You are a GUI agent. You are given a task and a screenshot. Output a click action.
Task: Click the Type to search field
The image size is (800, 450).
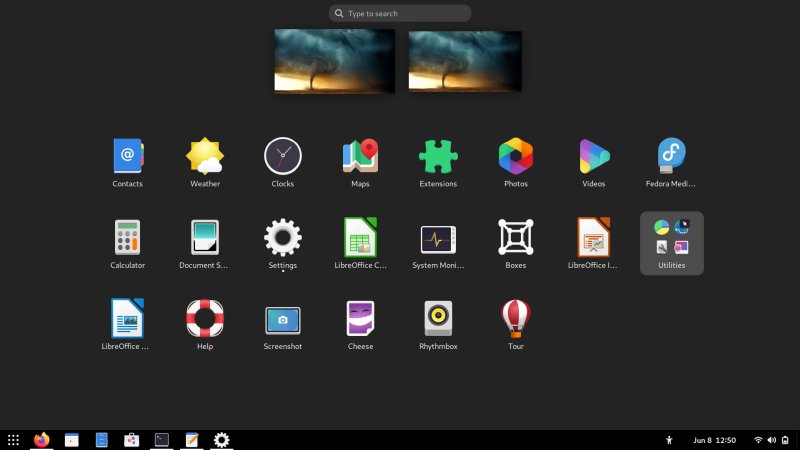400,13
